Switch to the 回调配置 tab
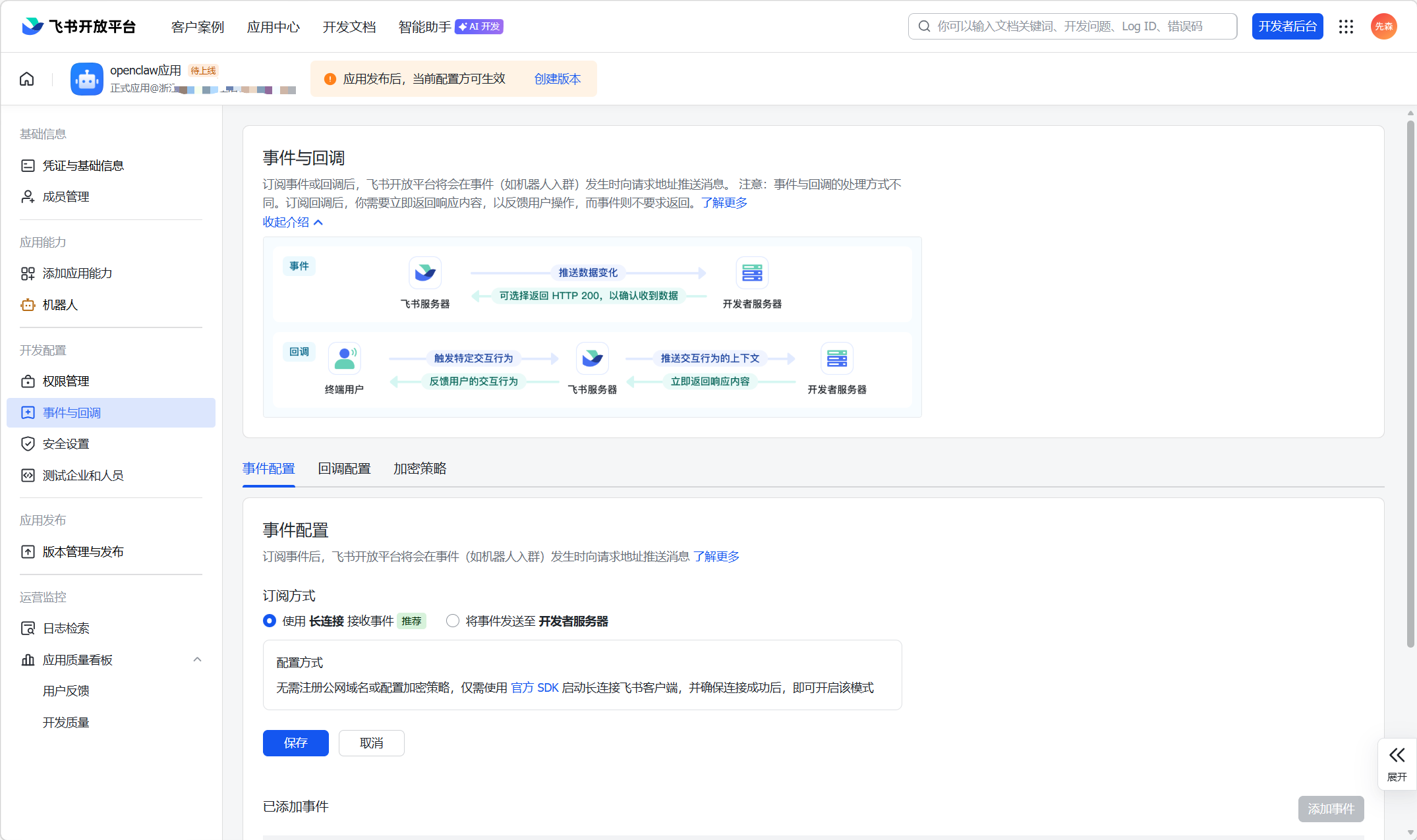Viewport: 1417px width, 840px height. tap(344, 468)
